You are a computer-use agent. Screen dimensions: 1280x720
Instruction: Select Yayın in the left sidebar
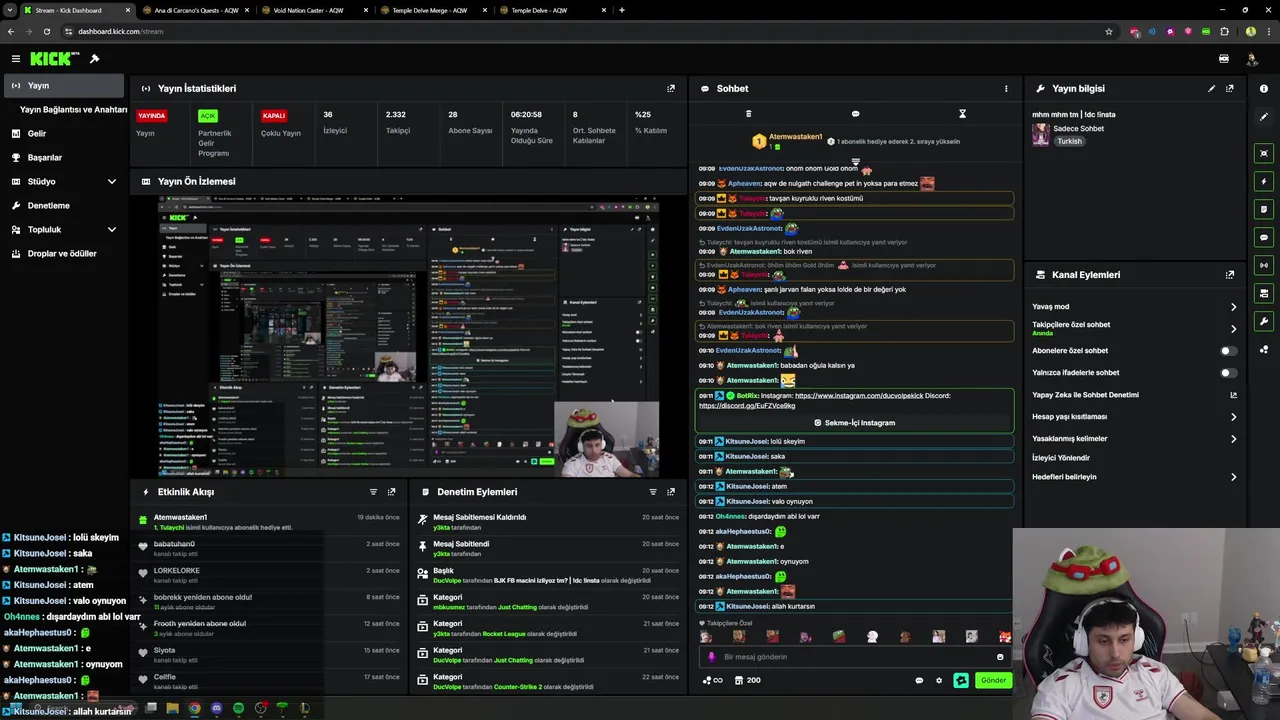[x=64, y=86]
